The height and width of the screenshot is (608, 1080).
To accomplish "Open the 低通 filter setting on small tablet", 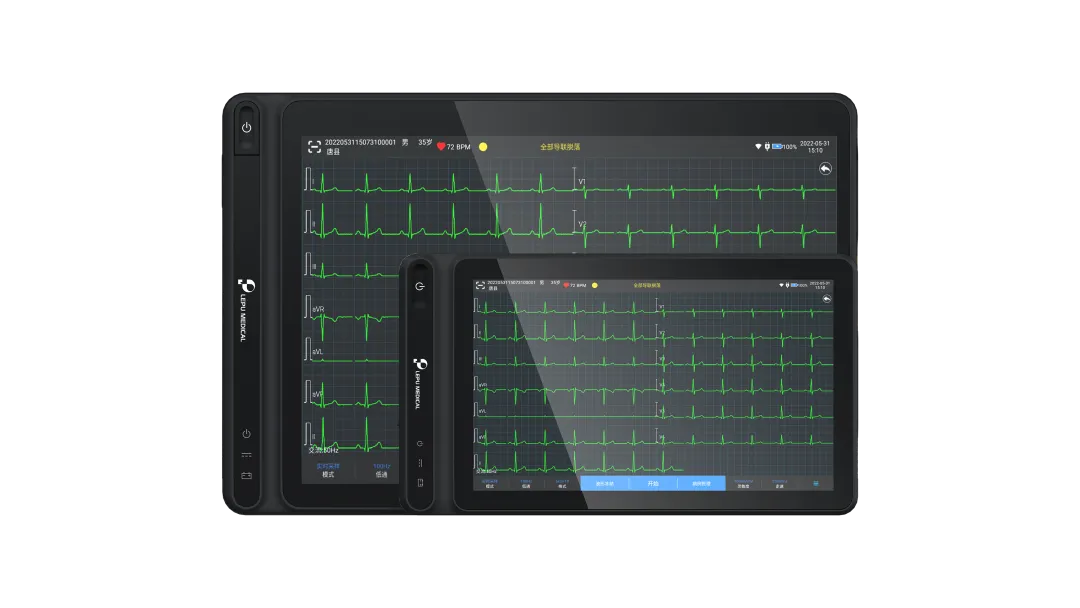I will click(526, 484).
